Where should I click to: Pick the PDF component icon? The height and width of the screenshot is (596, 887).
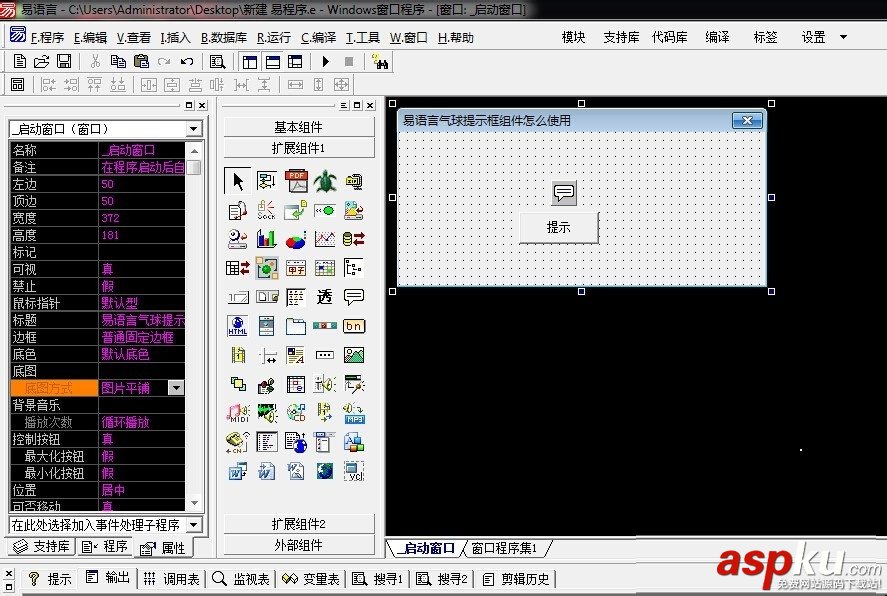click(296, 181)
